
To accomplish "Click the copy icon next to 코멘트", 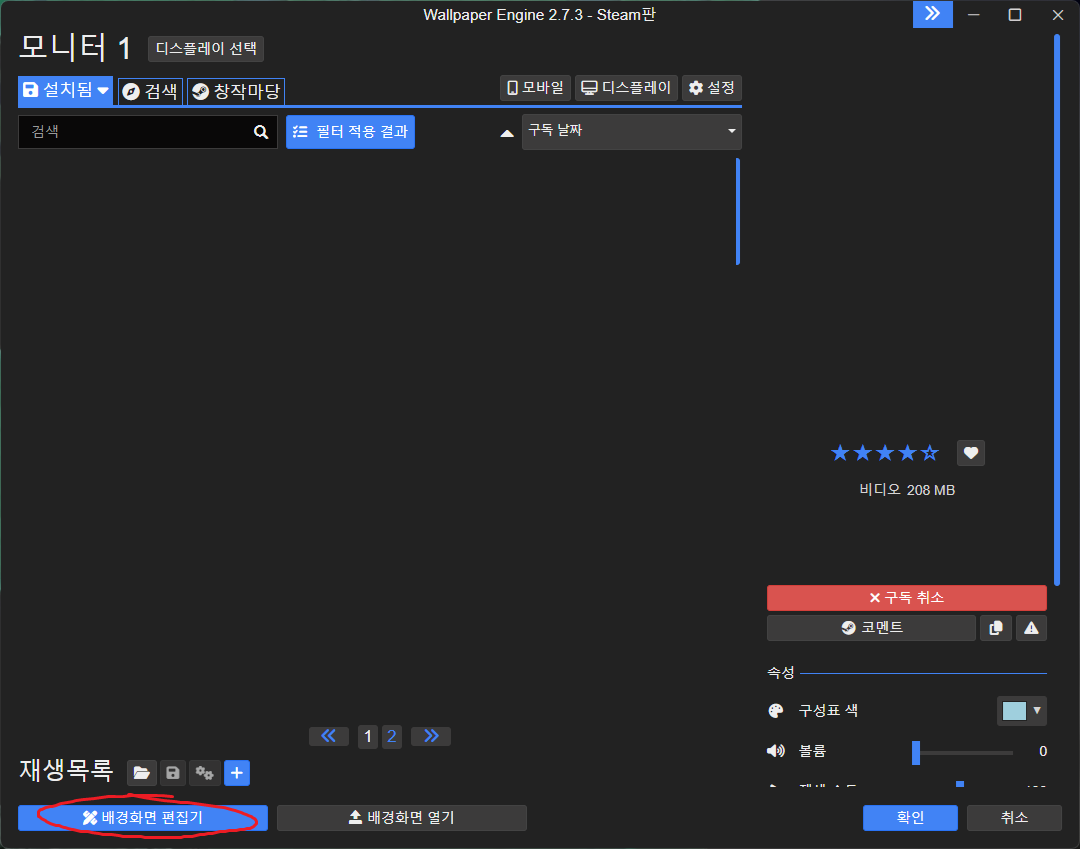I will point(996,628).
